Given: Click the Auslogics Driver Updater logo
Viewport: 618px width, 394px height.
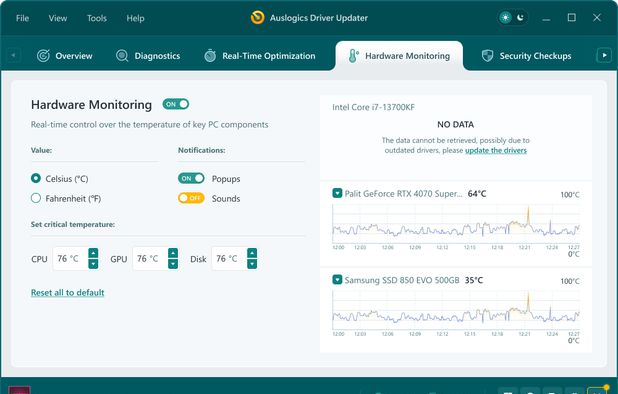Looking at the screenshot, I should (257, 18).
